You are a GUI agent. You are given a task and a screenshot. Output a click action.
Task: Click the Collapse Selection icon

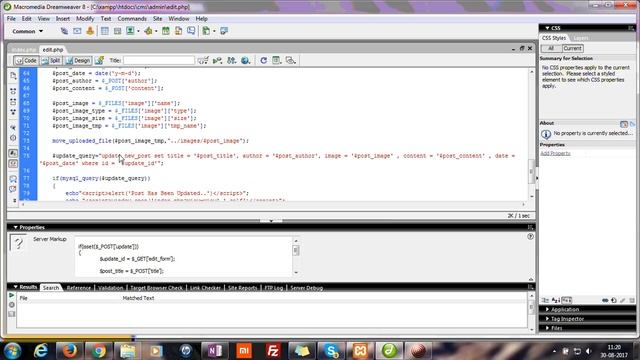(13, 102)
